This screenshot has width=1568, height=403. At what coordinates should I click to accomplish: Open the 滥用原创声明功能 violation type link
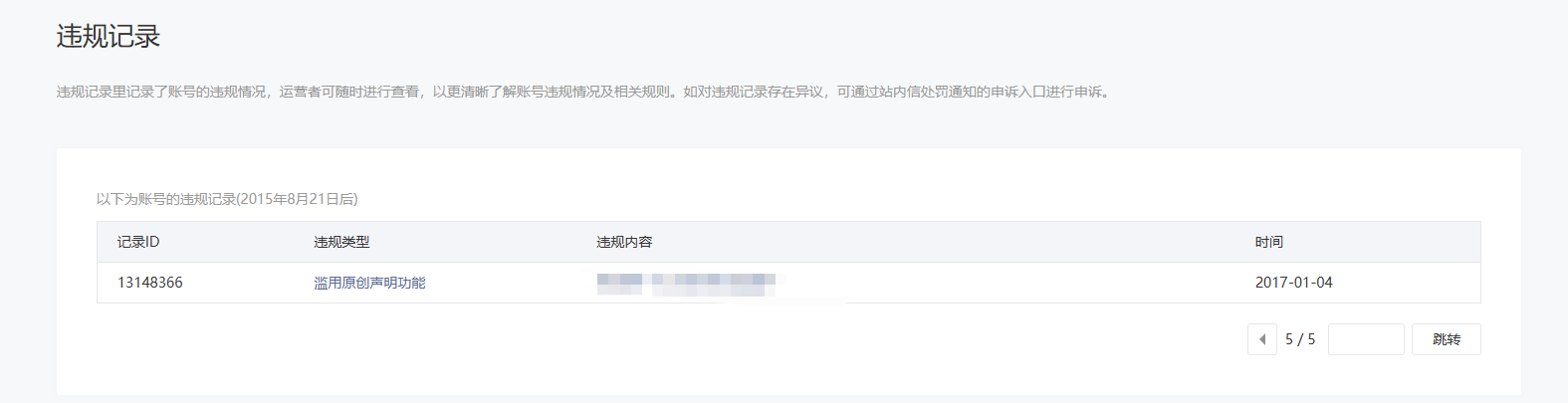pyautogui.click(x=369, y=283)
